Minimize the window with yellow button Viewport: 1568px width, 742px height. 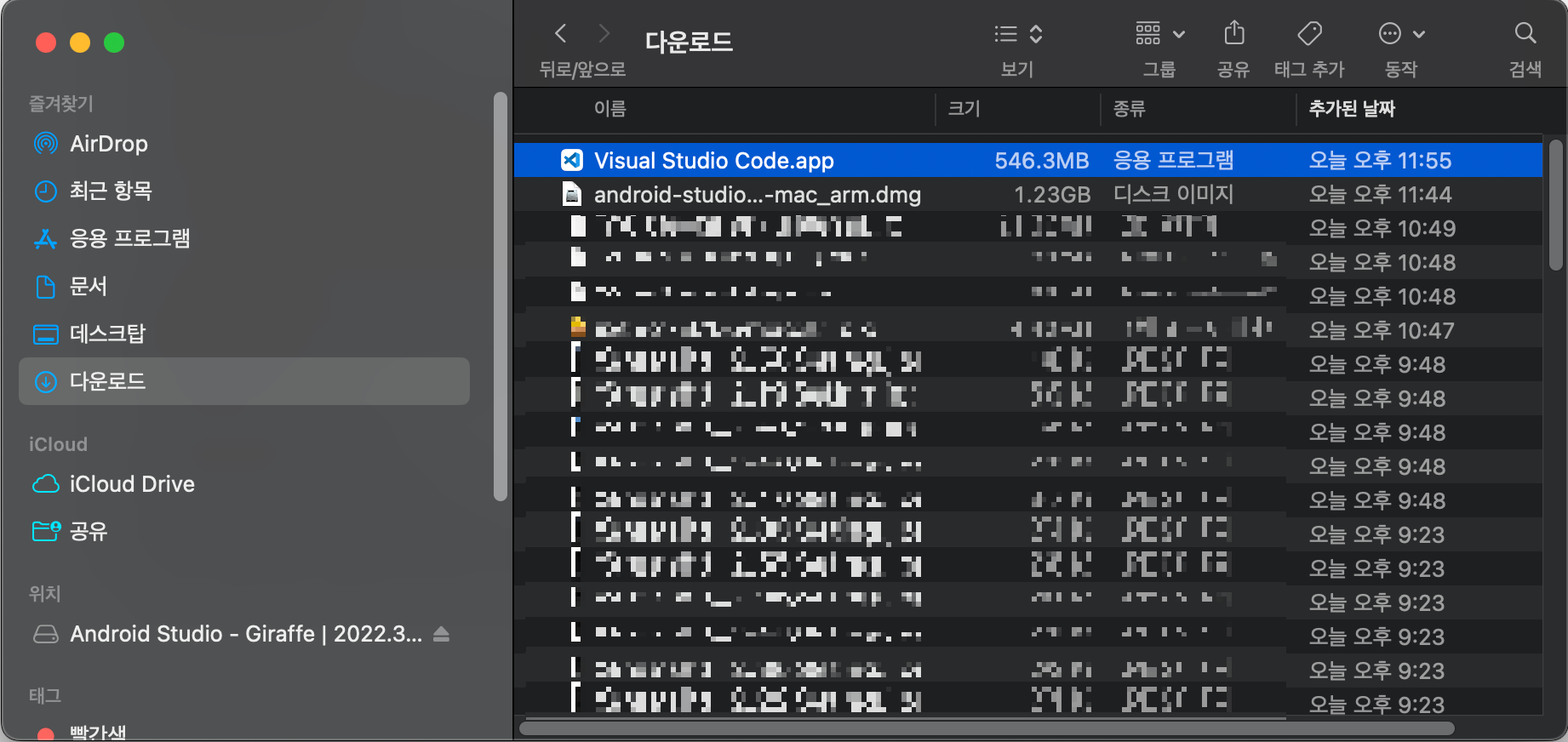80,43
